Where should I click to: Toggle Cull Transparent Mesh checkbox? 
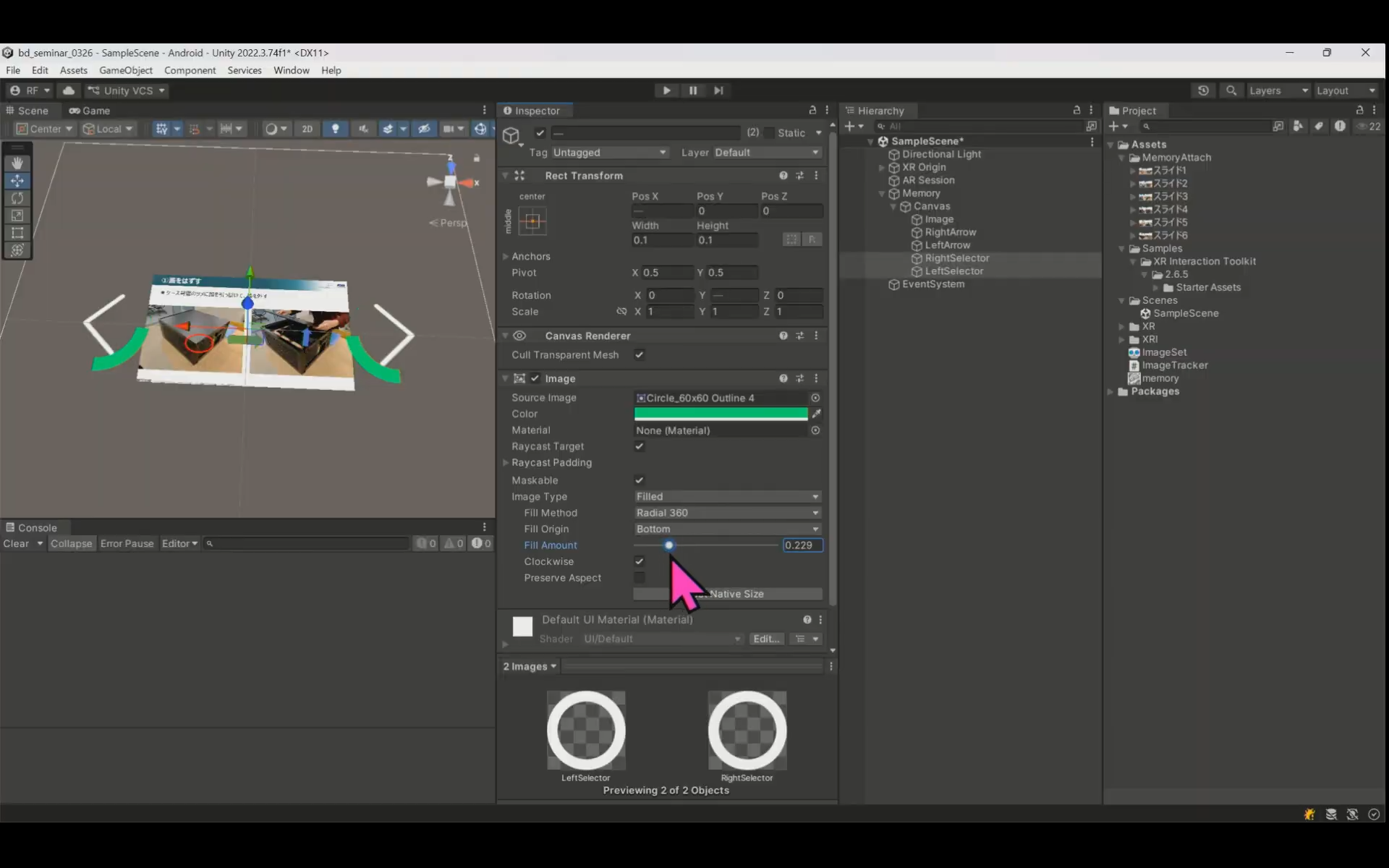click(640, 354)
